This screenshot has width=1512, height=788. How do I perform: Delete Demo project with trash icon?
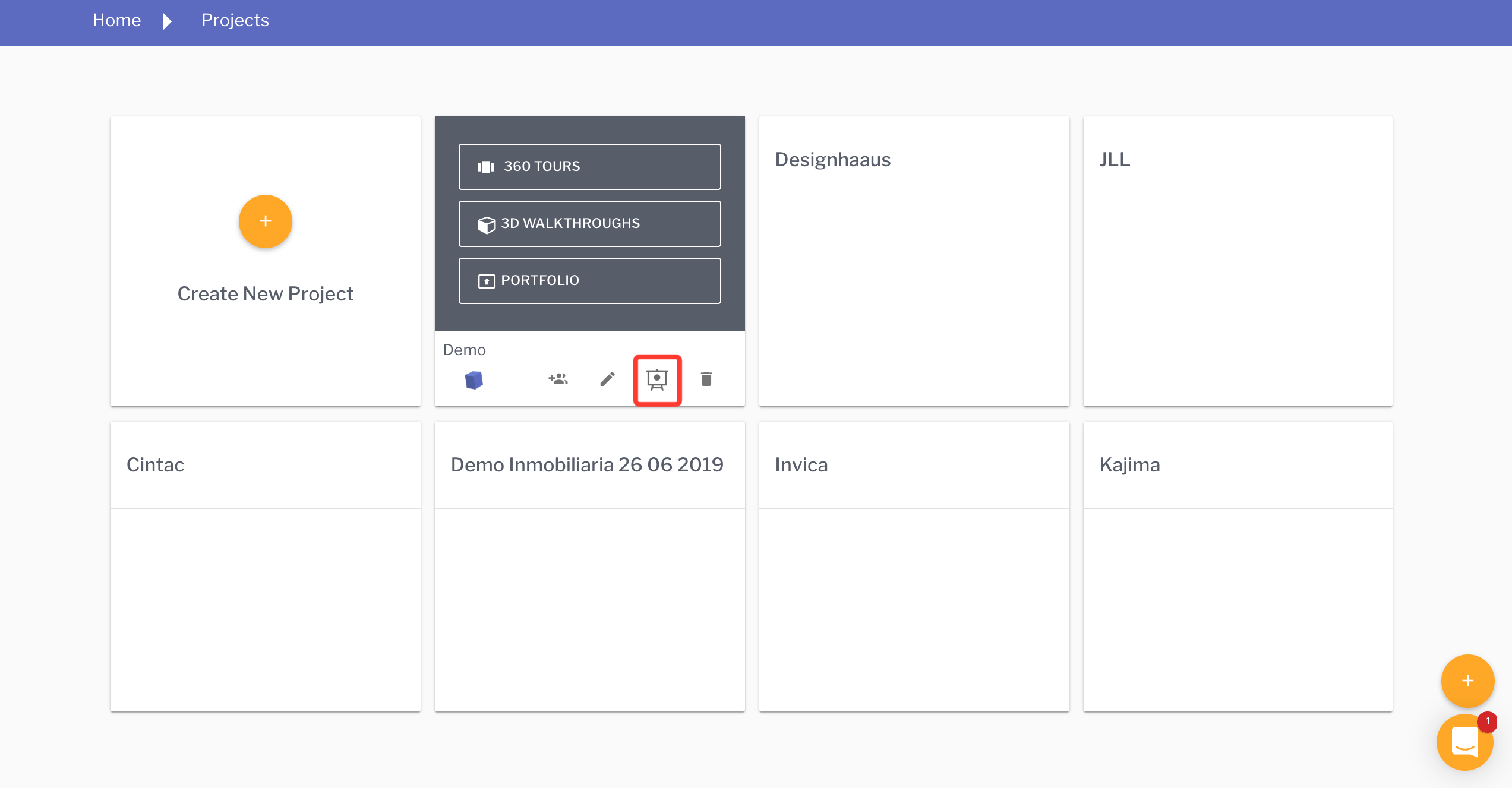(706, 379)
